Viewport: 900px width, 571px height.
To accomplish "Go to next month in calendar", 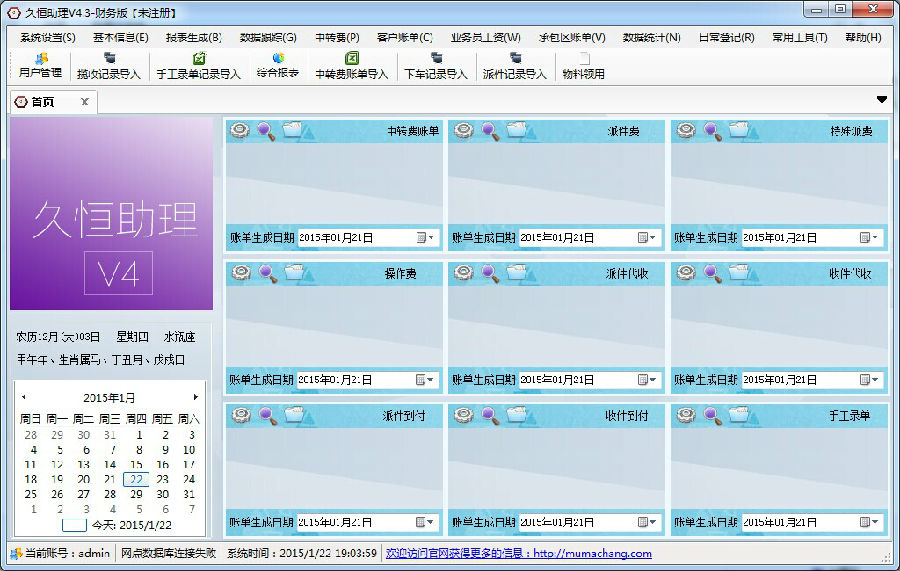I will 196,397.
